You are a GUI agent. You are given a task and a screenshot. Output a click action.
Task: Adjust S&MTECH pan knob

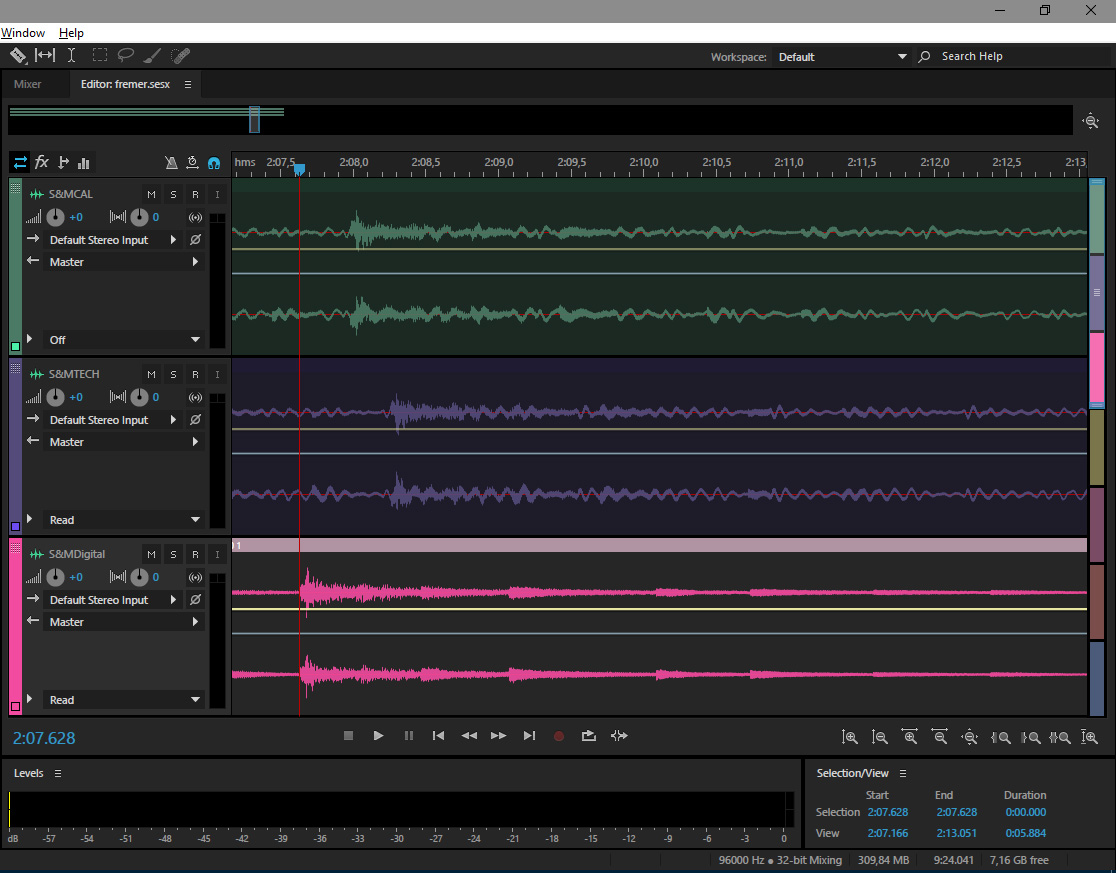(x=140, y=398)
